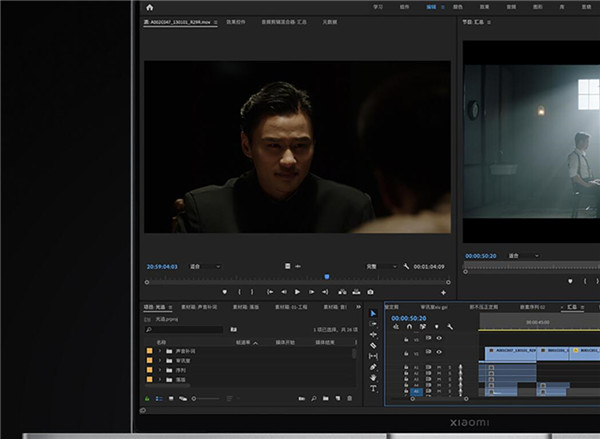Select the Selection (arrow) tool
Screen dimensions: 600x439
point(374,314)
